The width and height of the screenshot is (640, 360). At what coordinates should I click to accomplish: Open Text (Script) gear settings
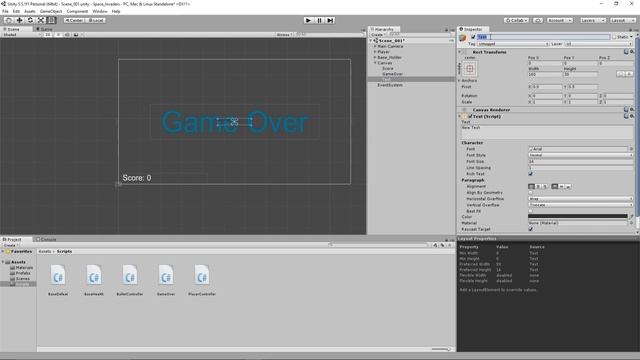pos(632,116)
